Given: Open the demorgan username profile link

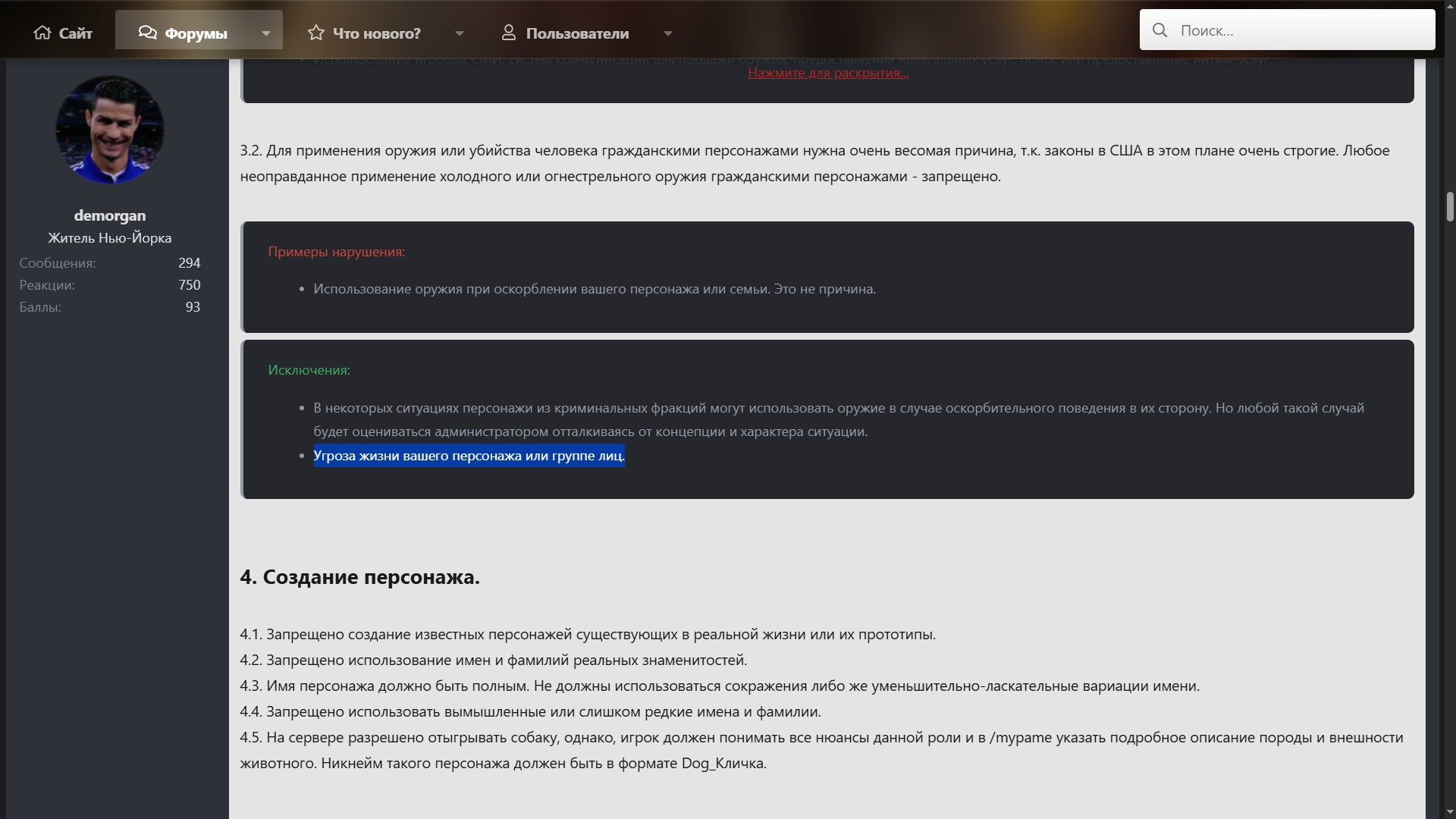Looking at the screenshot, I should 110,216.
